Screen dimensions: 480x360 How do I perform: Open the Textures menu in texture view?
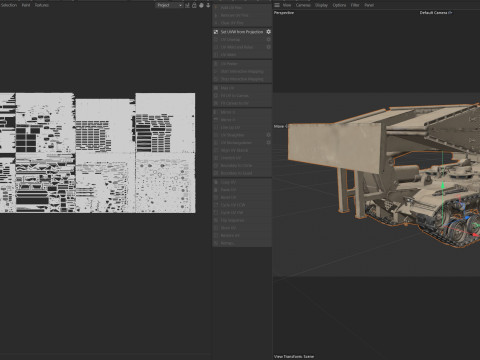click(x=42, y=5)
